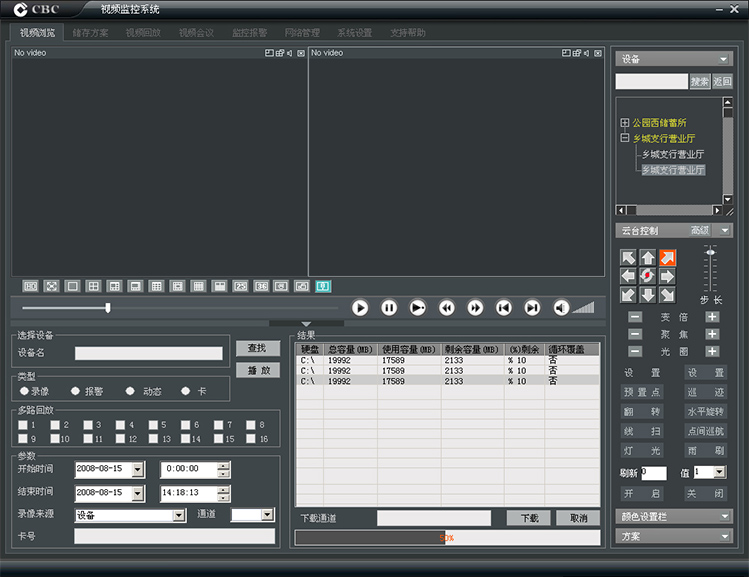Click the fast-forward playback button
The height and width of the screenshot is (577, 749).
point(475,308)
